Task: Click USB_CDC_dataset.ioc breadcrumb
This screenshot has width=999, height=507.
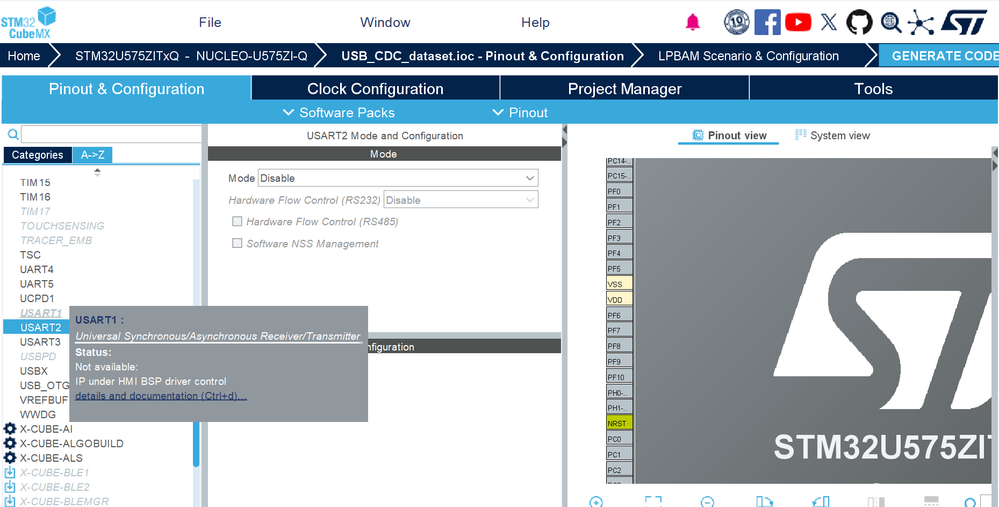Action: point(482,55)
